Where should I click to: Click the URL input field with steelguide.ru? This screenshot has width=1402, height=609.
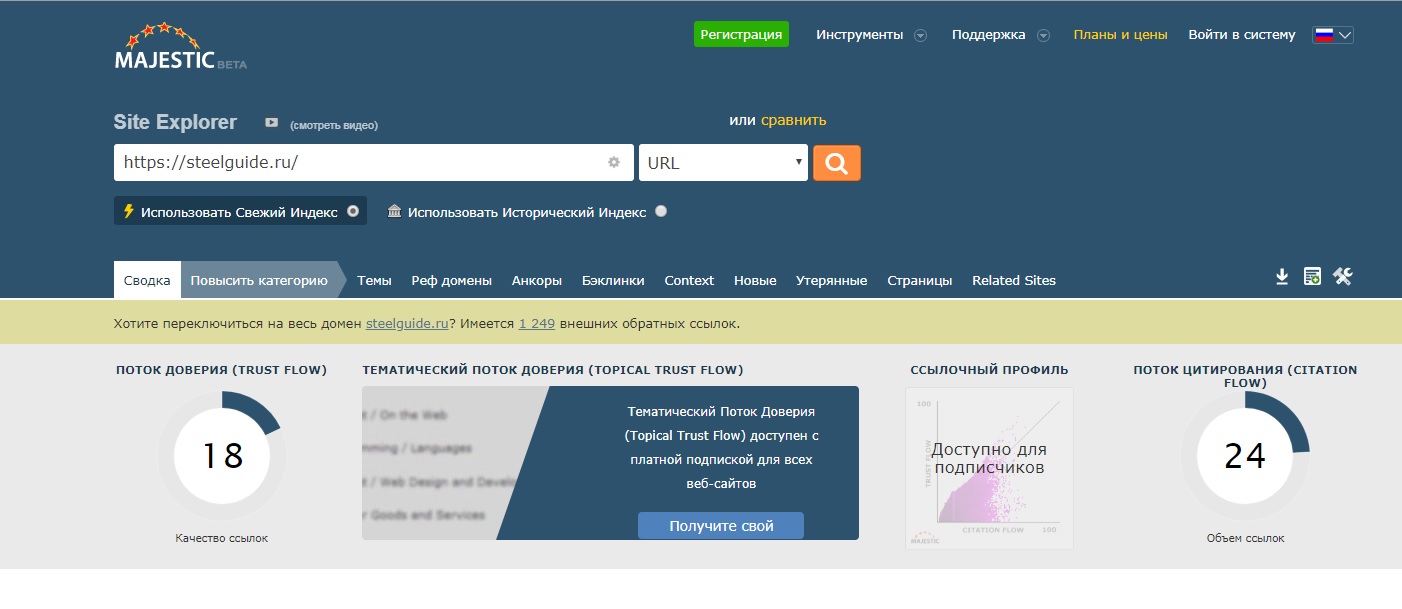click(374, 163)
